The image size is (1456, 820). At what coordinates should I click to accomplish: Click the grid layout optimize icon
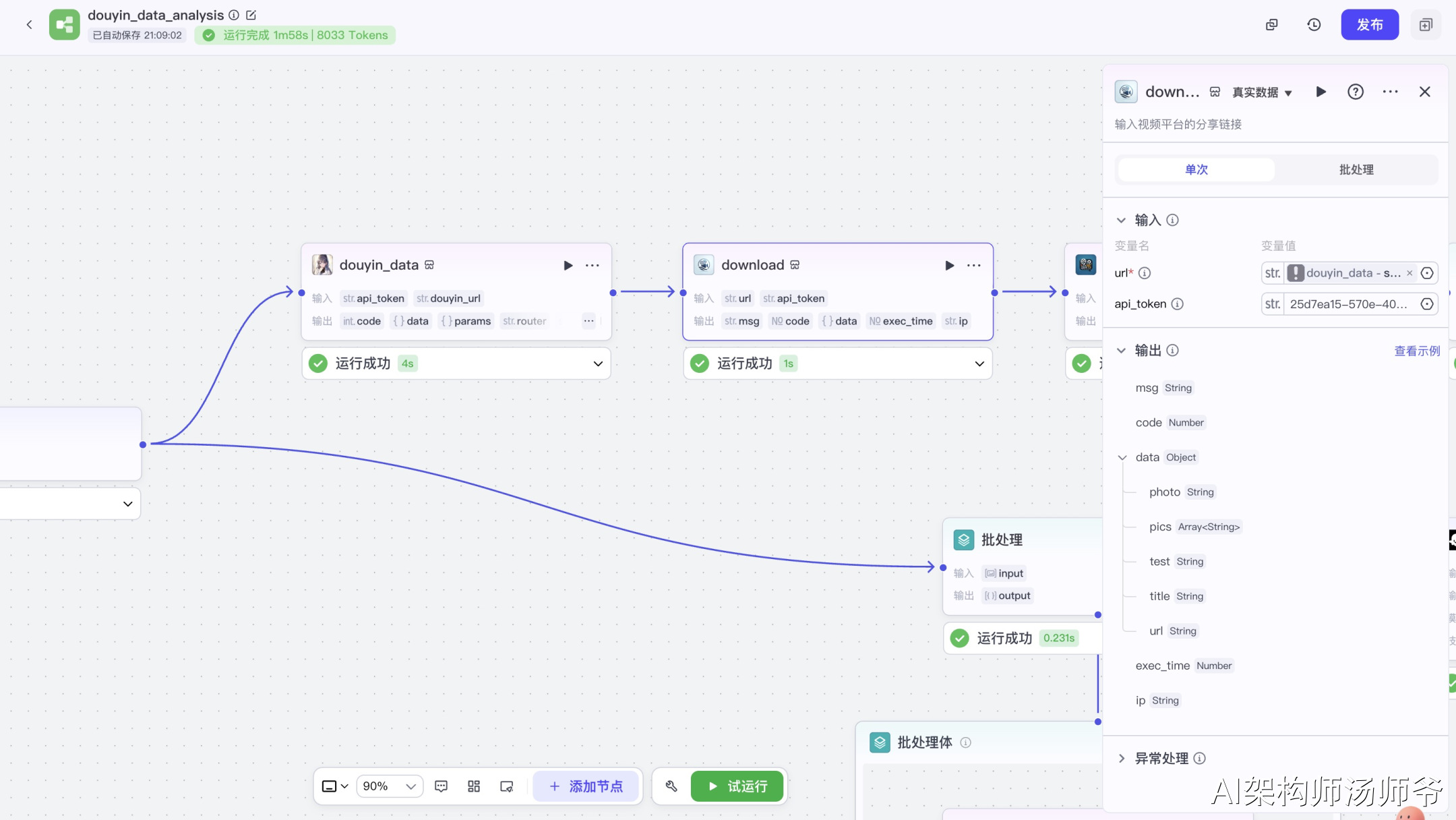tap(474, 786)
